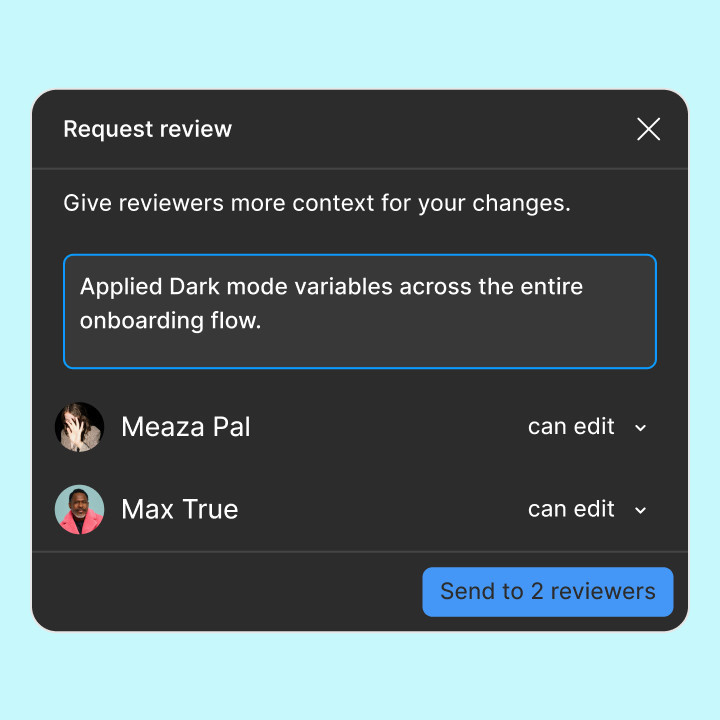
Task: Click the word "entire" in the description box
Action: [551, 287]
